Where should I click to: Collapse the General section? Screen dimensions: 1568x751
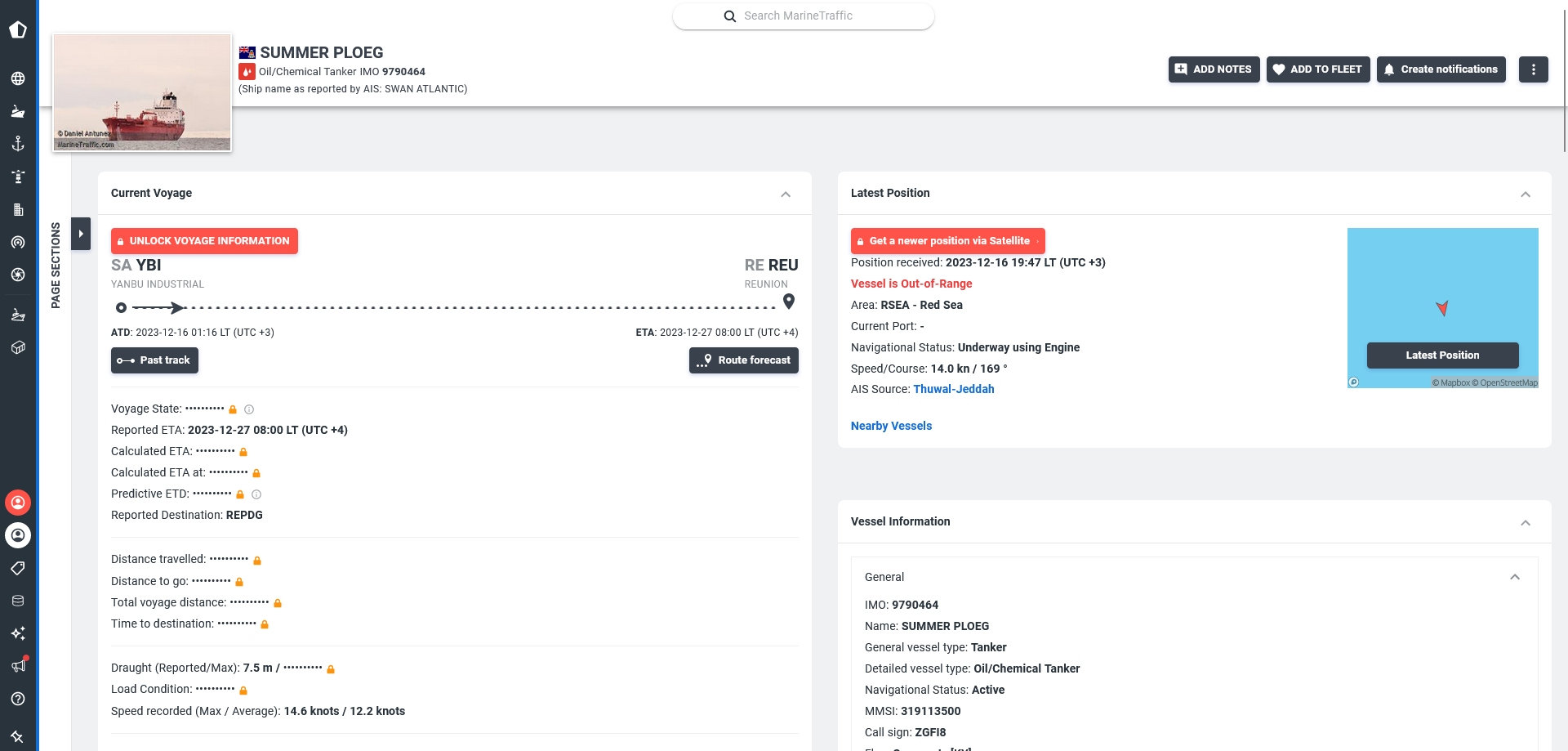(x=1515, y=577)
